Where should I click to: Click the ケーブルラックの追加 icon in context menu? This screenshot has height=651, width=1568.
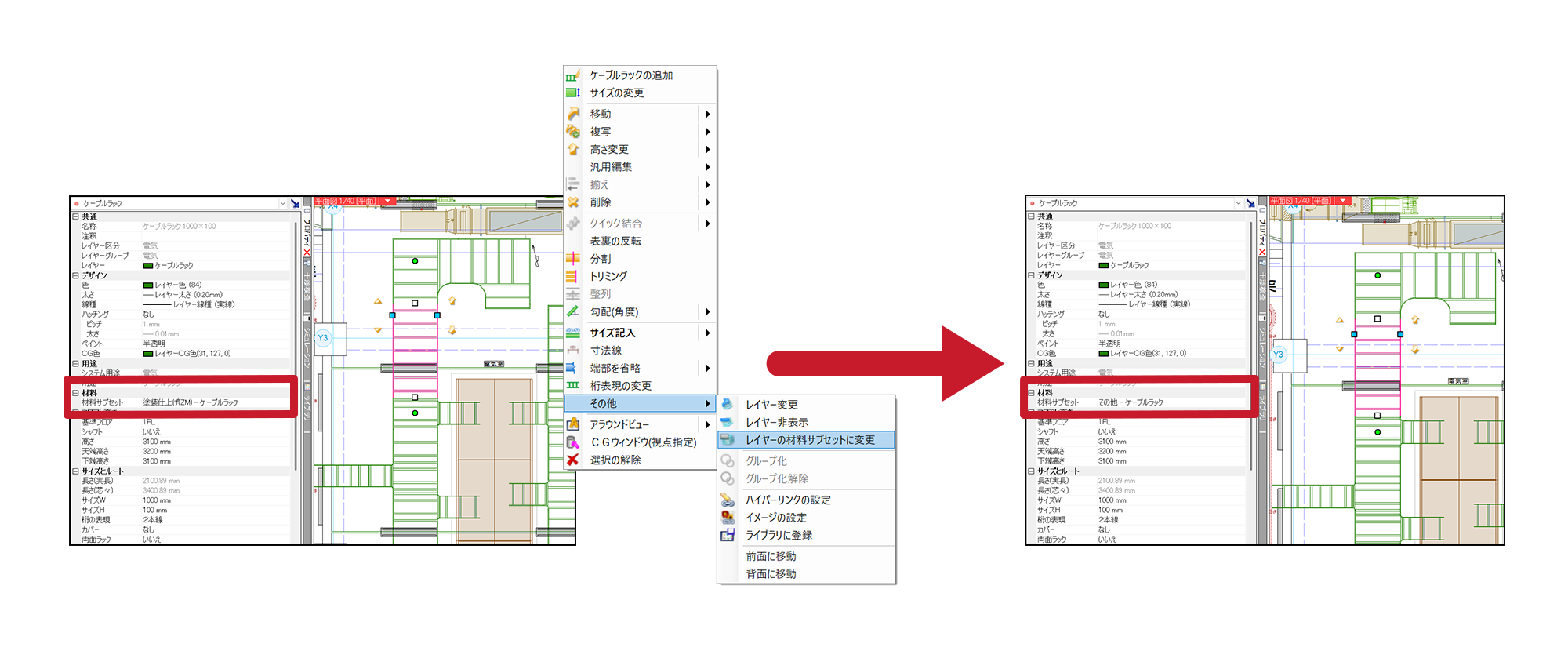(573, 75)
